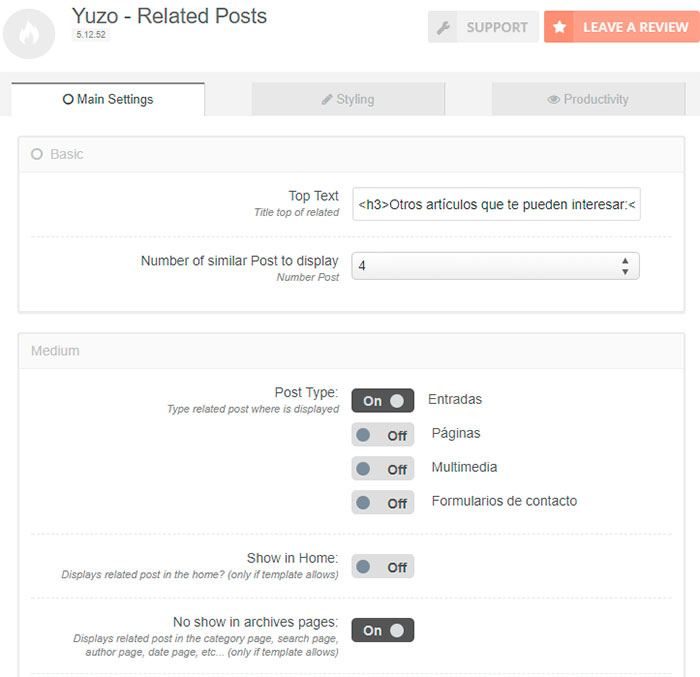Click the eye icon in Productivity tab
Viewport: 700px width, 677px height.
point(554,100)
